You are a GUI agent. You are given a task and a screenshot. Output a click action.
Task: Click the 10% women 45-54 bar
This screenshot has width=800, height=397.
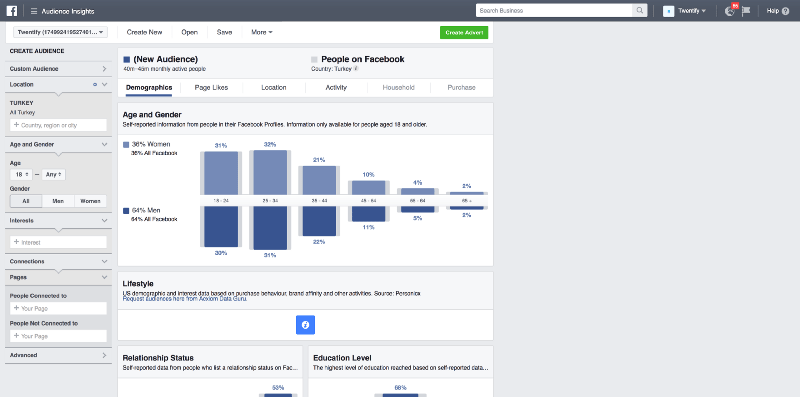point(368,188)
